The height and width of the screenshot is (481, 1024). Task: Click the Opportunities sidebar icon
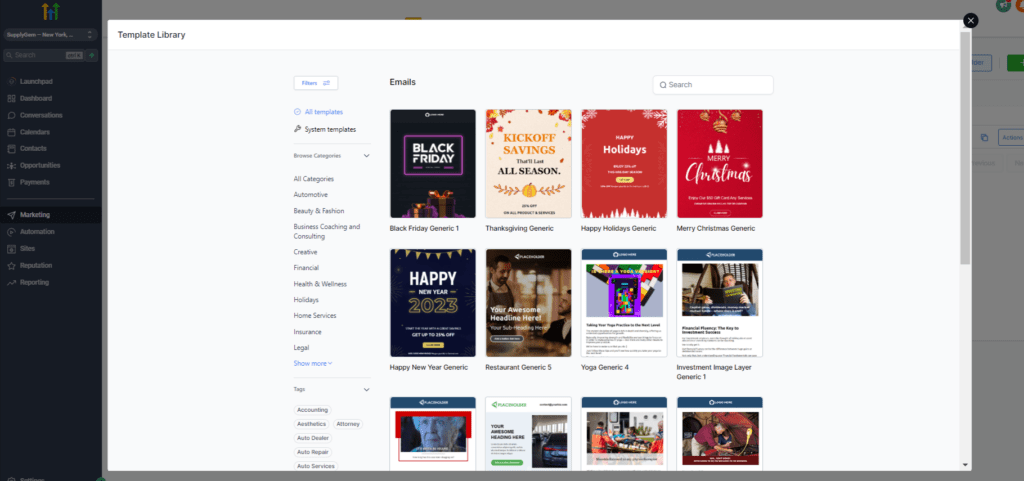(12, 166)
